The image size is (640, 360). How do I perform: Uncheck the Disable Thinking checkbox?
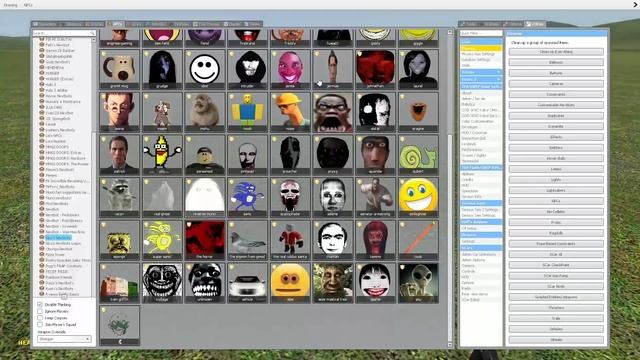[x=40, y=304]
